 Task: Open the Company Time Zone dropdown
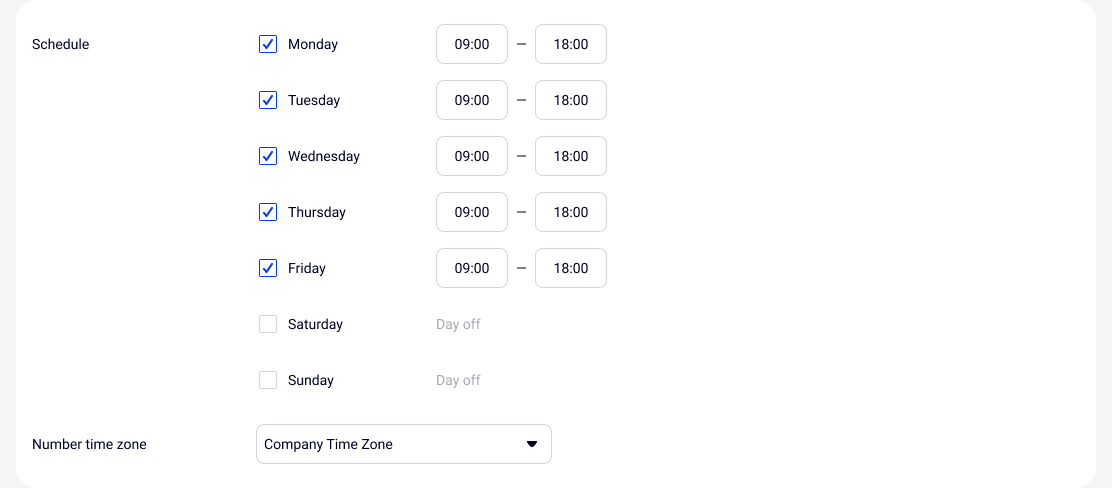pyautogui.click(x=403, y=444)
